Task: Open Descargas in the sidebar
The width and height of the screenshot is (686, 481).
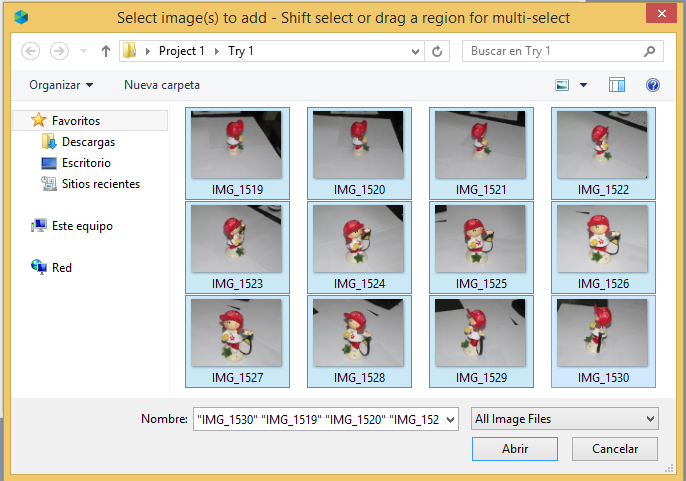Action: pyautogui.click(x=88, y=142)
